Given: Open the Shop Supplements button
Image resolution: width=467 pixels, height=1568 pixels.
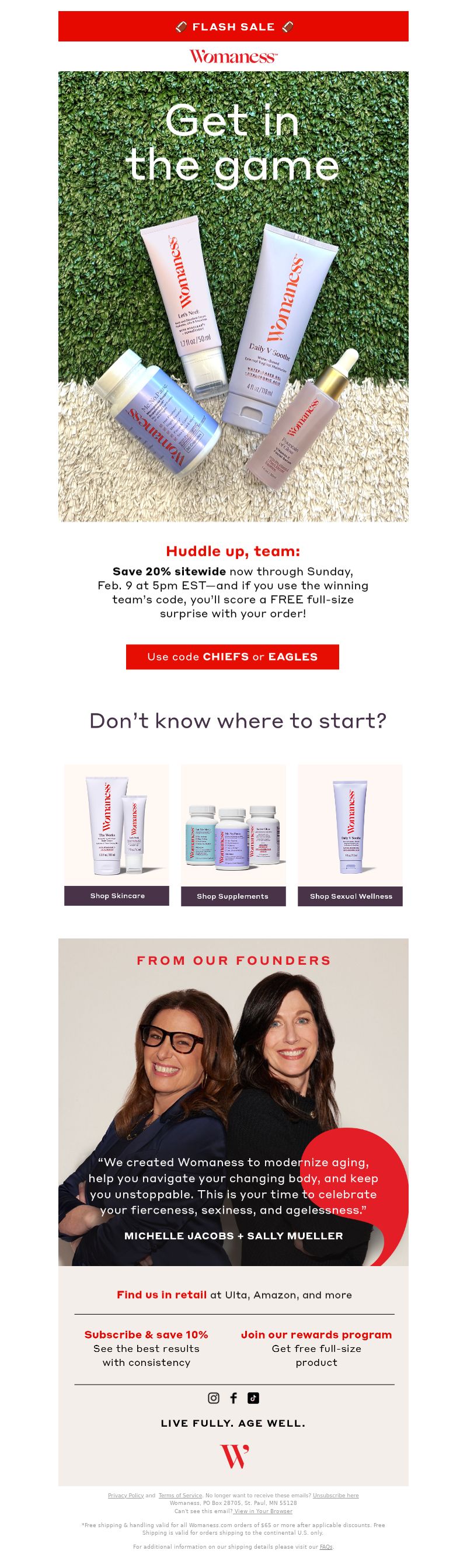Looking at the screenshot, I should pos(233,896).
